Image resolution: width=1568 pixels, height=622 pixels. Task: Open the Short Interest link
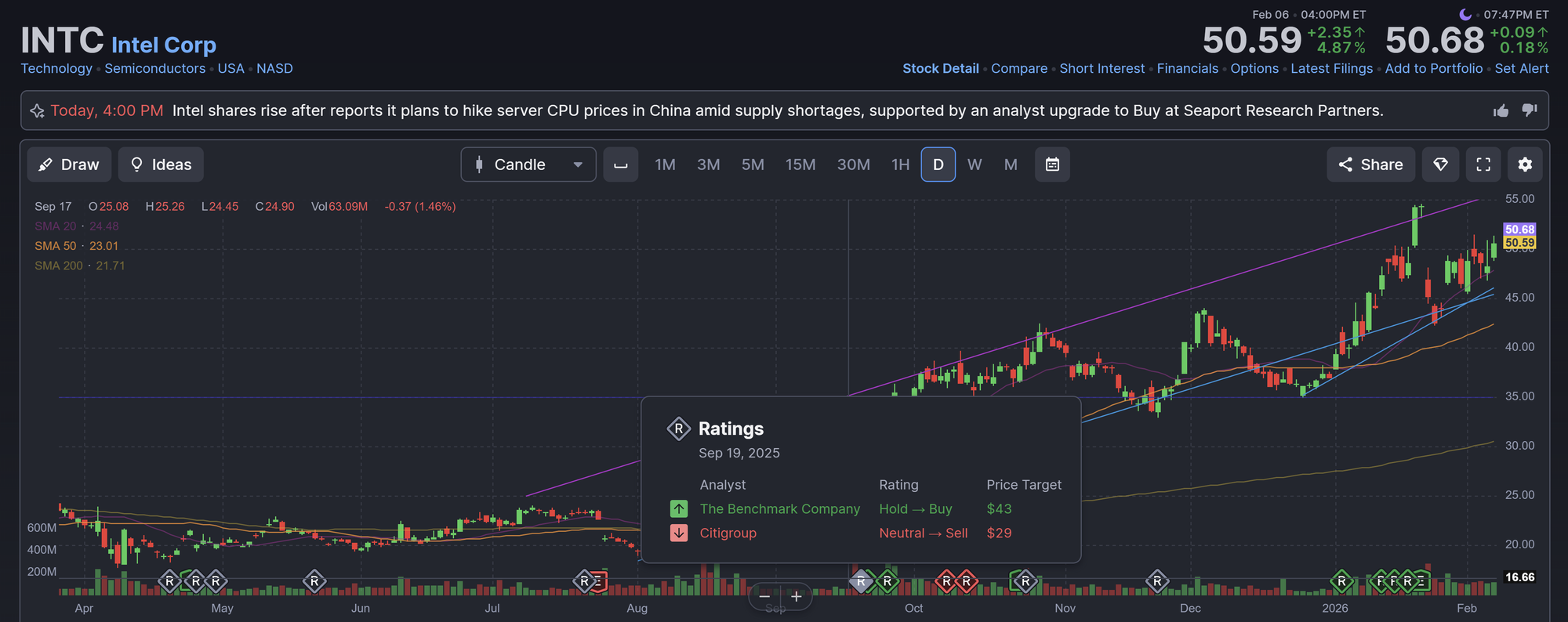pyautogui.click(x=1102, y=69)
